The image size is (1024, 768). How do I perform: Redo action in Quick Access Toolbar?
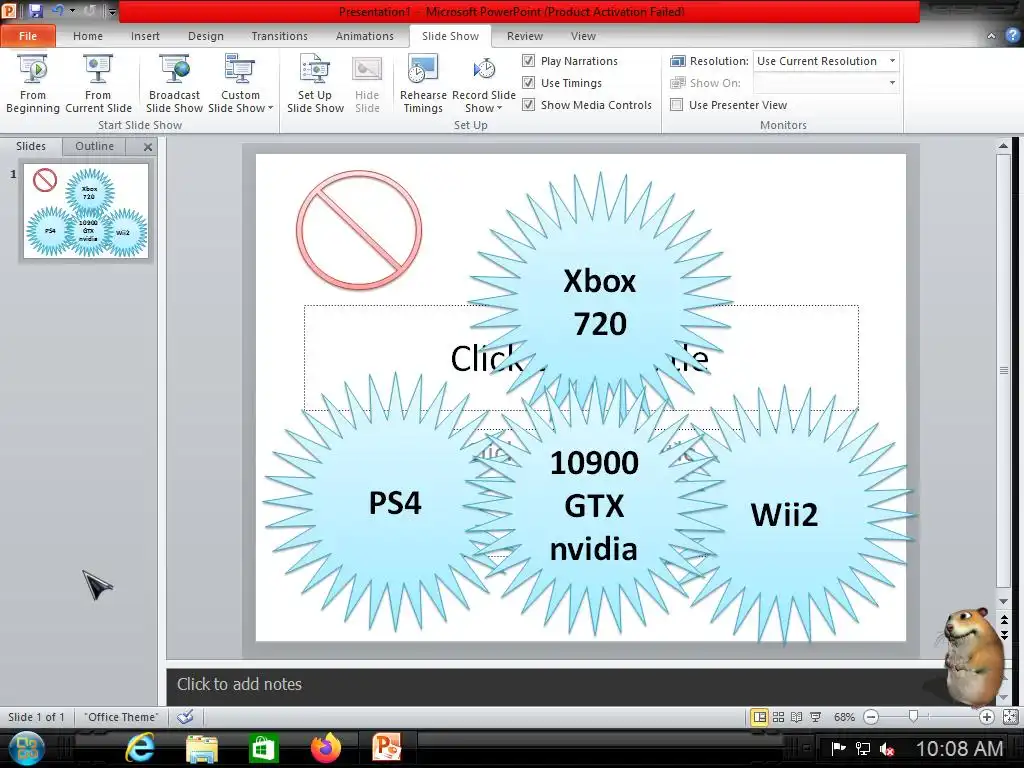point(89,10)
